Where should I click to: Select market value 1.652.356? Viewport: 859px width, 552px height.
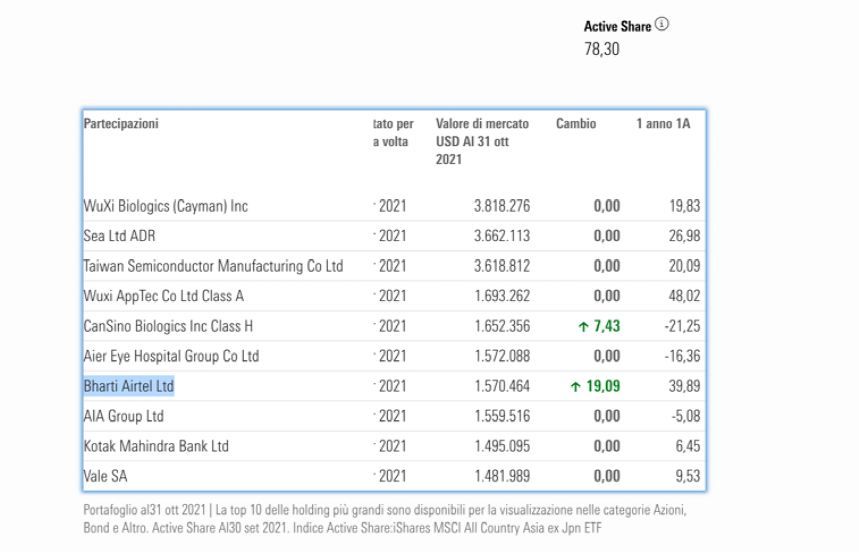[x=502, y=326]
